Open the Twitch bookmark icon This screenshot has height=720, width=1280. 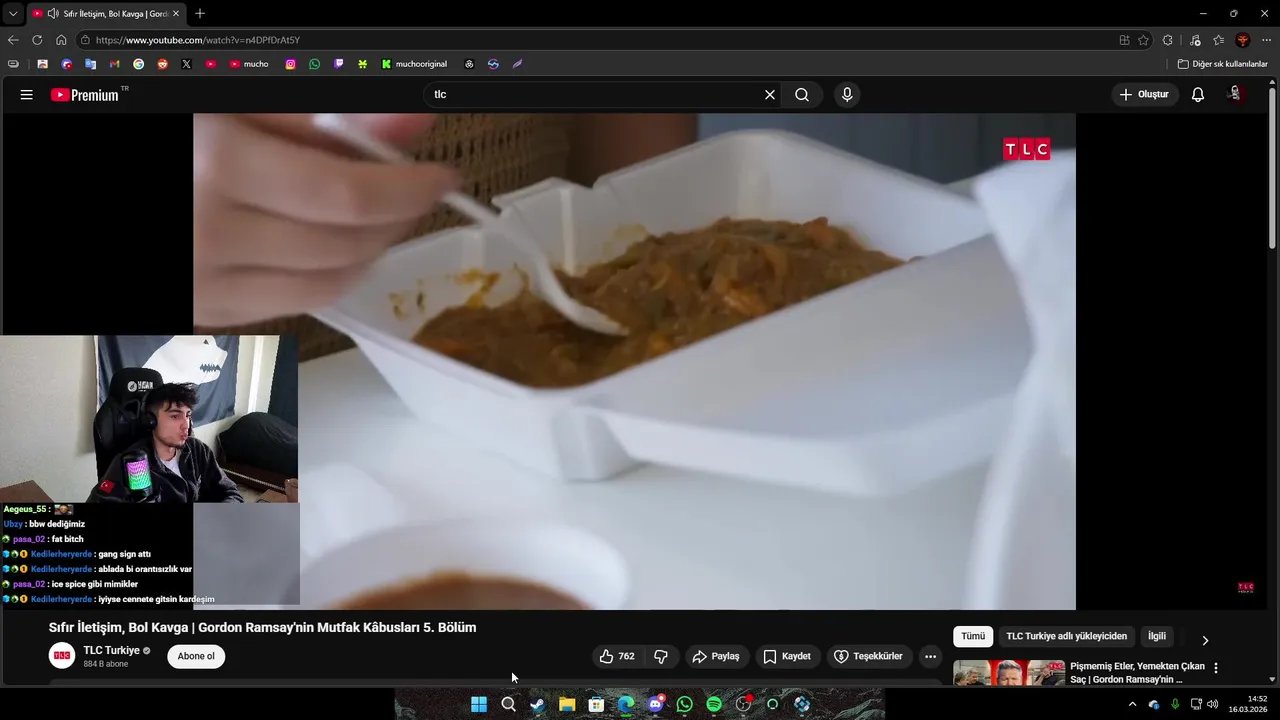point(339,64)
